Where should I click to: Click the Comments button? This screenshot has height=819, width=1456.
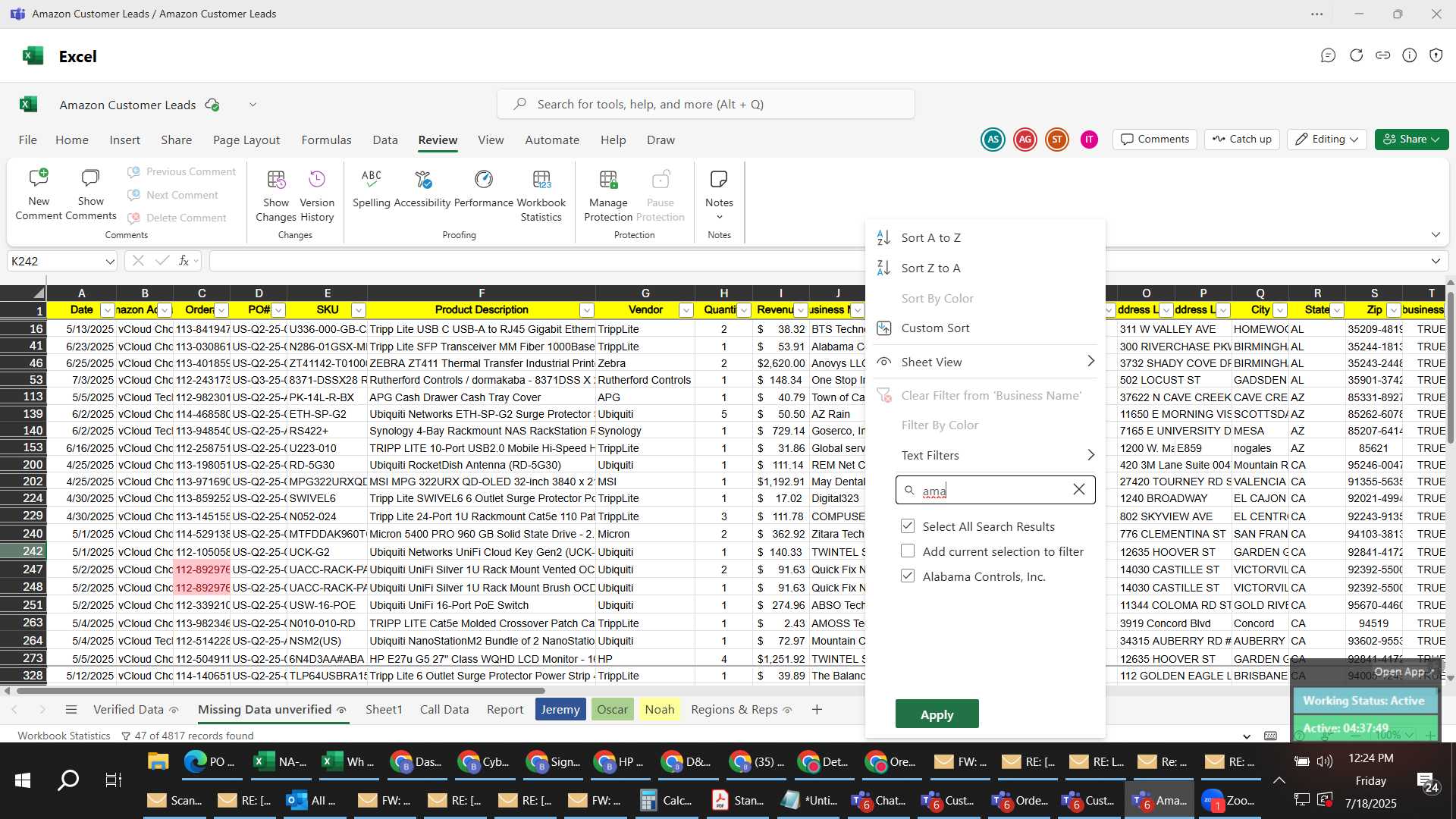tap(1155, 140)
